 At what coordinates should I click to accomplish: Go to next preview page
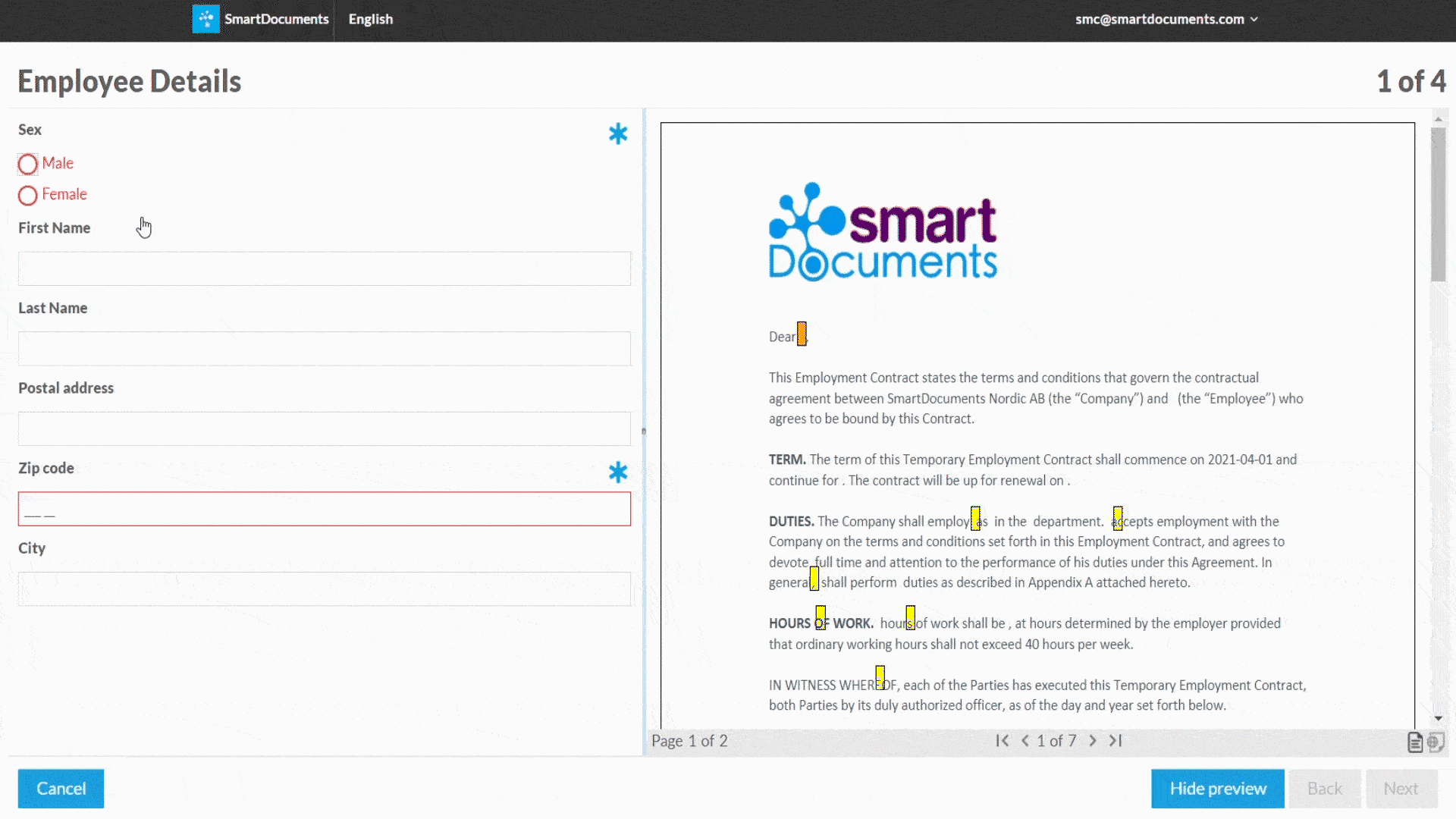[1093, 741]
